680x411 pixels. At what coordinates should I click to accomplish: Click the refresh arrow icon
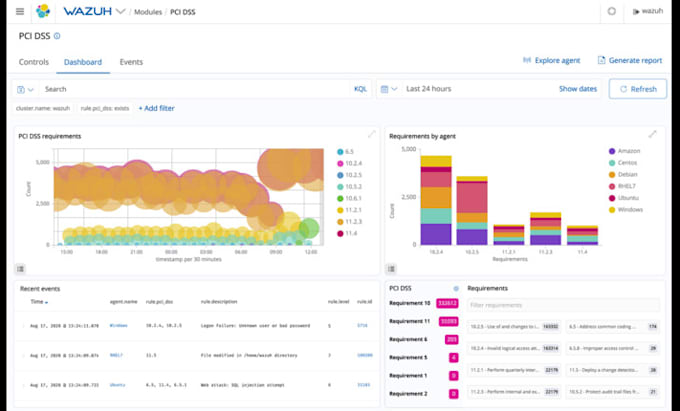(623, 89)
